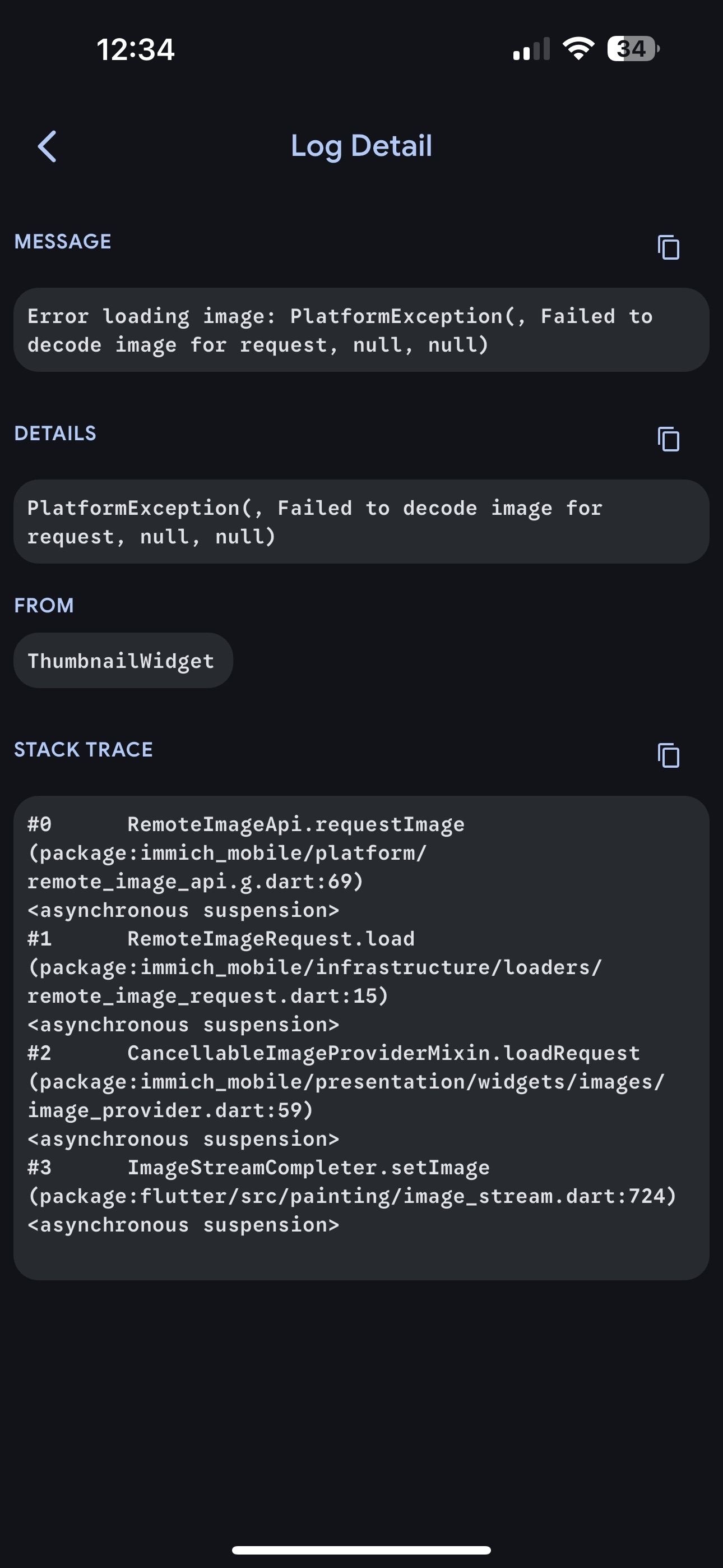Go back using the back chevron
Image resolution: width=723 pixels, height=1568 pixels.
coord(47,147)
